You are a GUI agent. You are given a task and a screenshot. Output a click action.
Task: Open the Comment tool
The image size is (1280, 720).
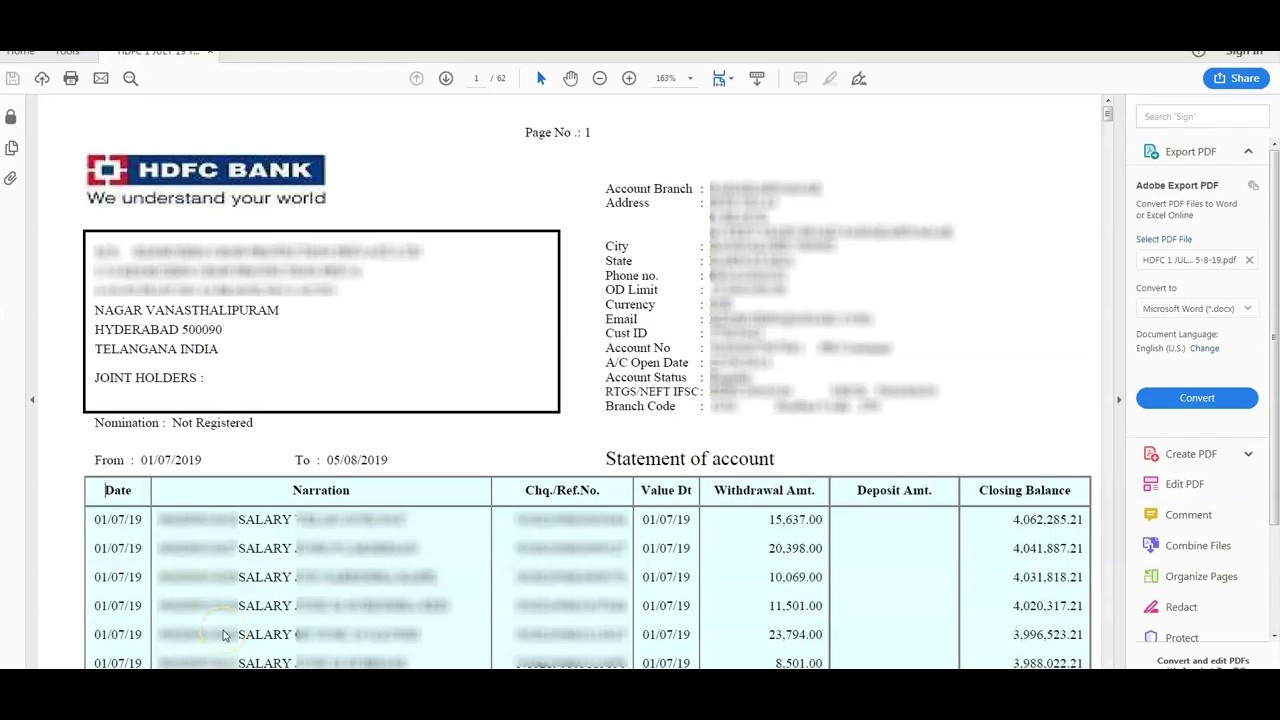[x=1188, y=515]
